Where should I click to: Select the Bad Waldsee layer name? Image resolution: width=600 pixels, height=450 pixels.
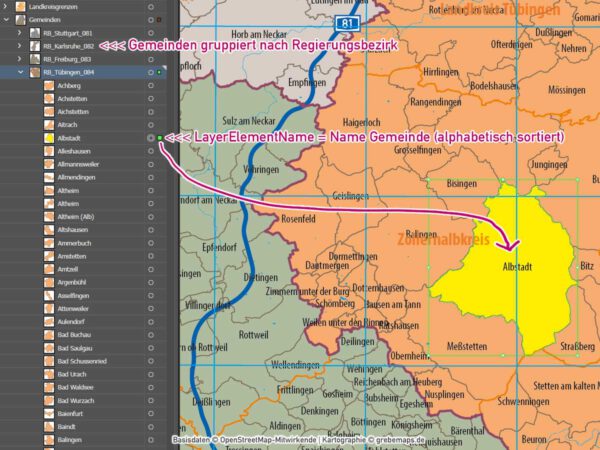coord(75,387)
